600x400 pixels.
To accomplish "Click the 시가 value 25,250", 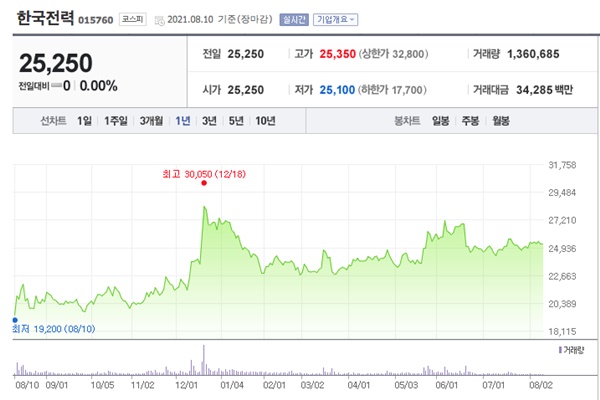I will point(246,90).
